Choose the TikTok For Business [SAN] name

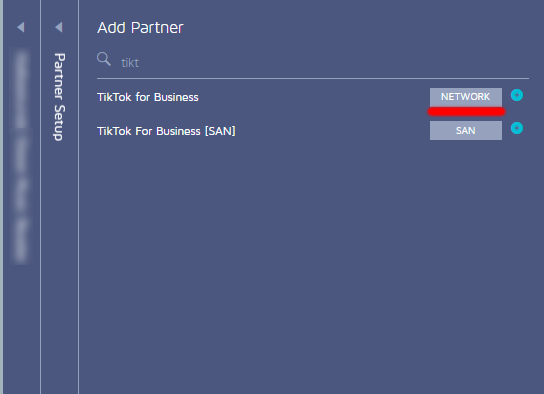[x=166, y=131]
